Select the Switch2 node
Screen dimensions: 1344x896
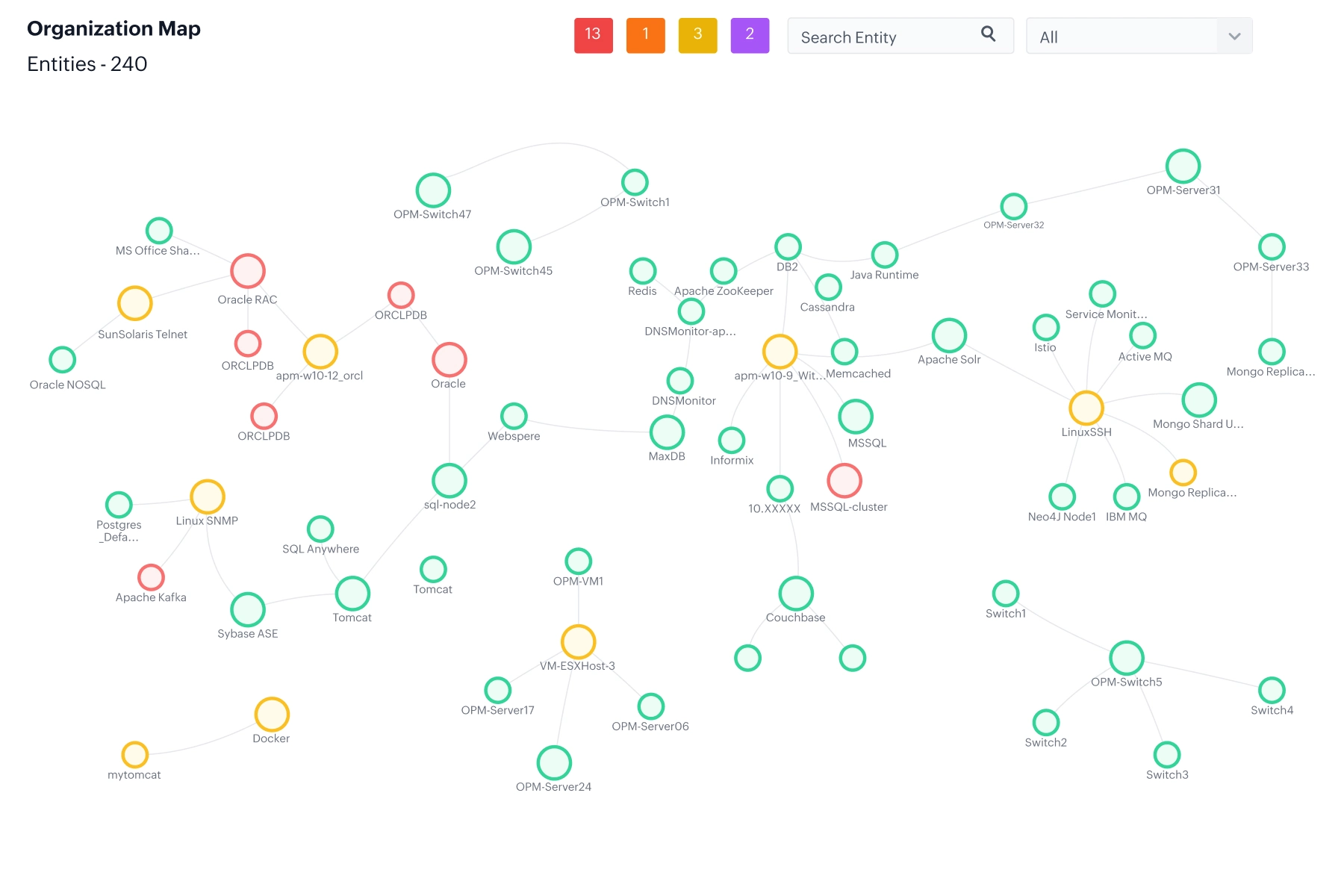(1046, 722)
